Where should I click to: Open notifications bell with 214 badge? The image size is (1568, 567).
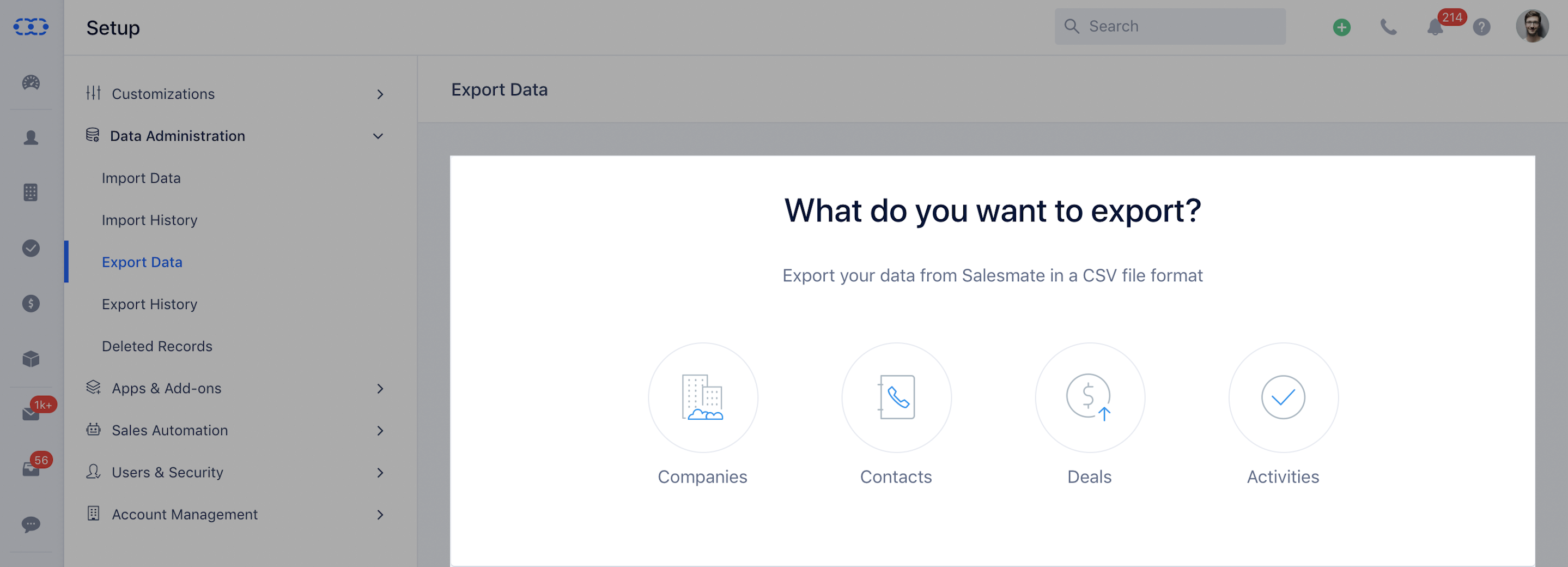pos(1435,27)
